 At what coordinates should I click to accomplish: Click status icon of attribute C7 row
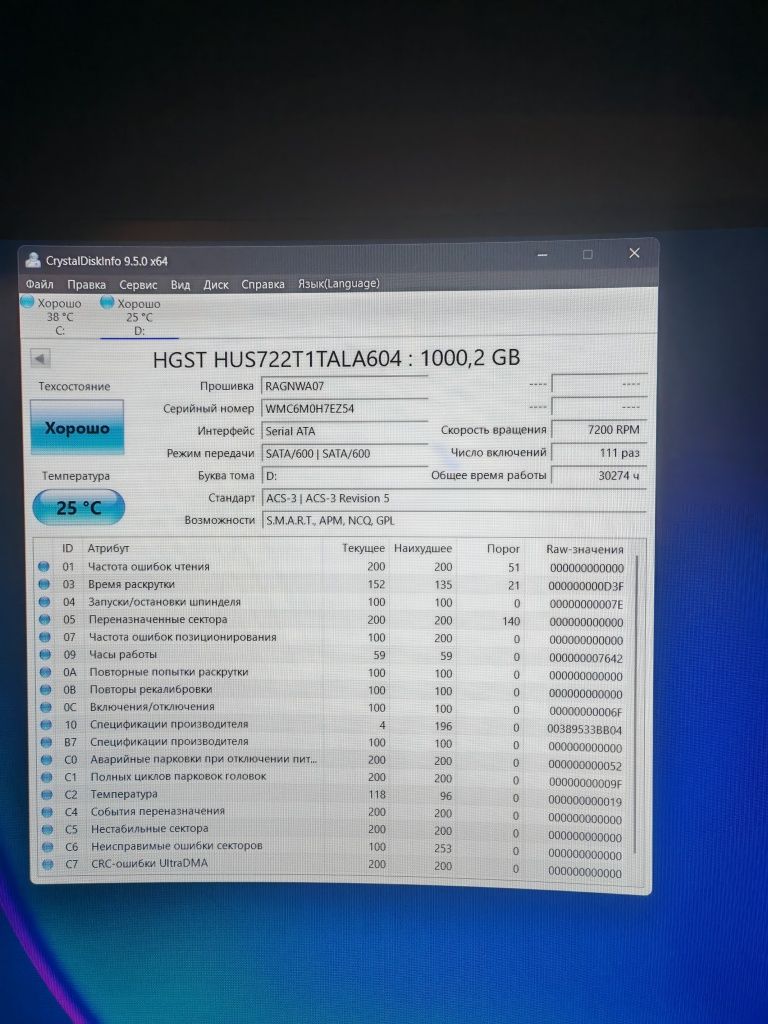click(48, 865)
